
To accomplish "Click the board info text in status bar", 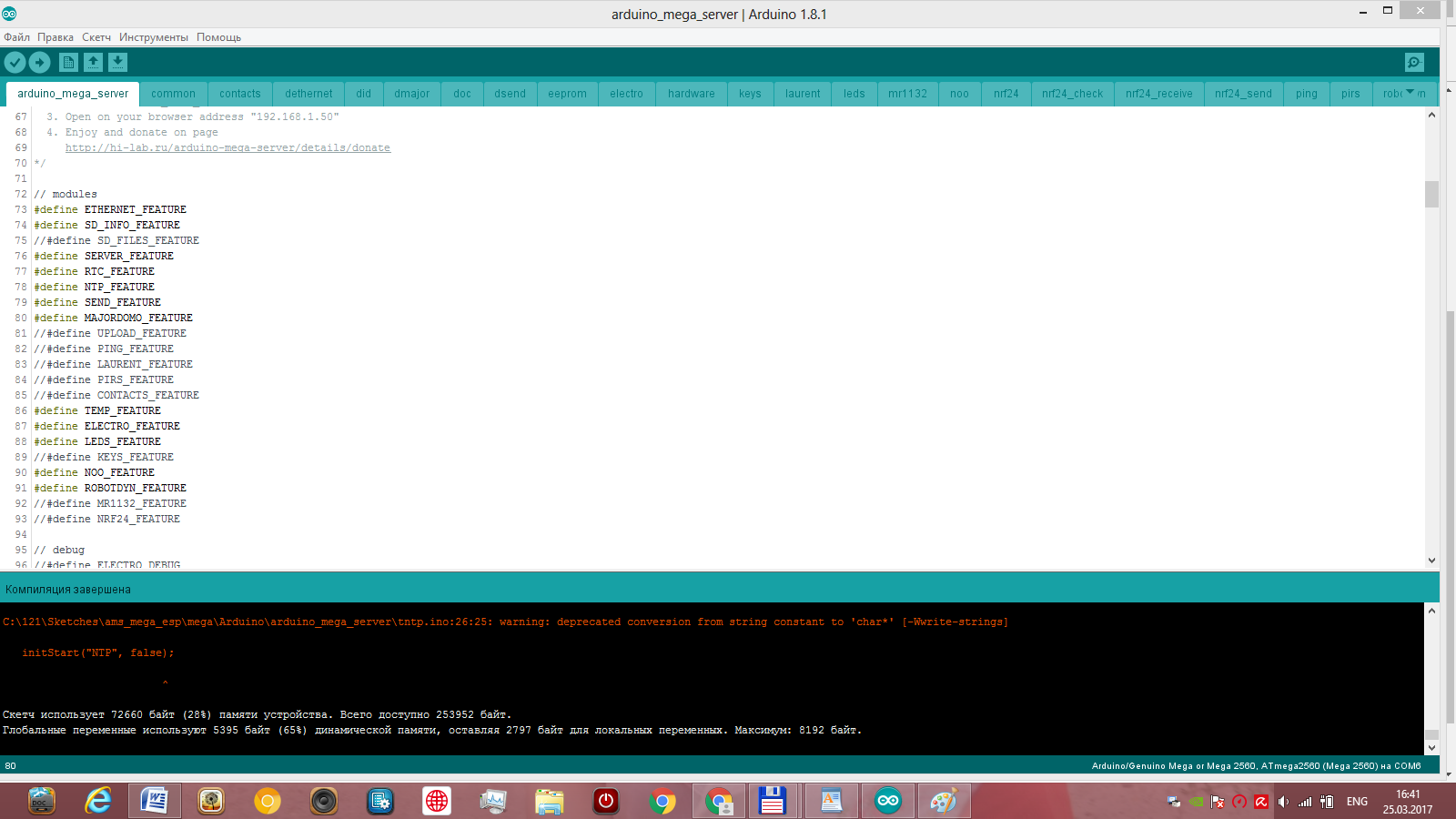I will [1256, 766].
